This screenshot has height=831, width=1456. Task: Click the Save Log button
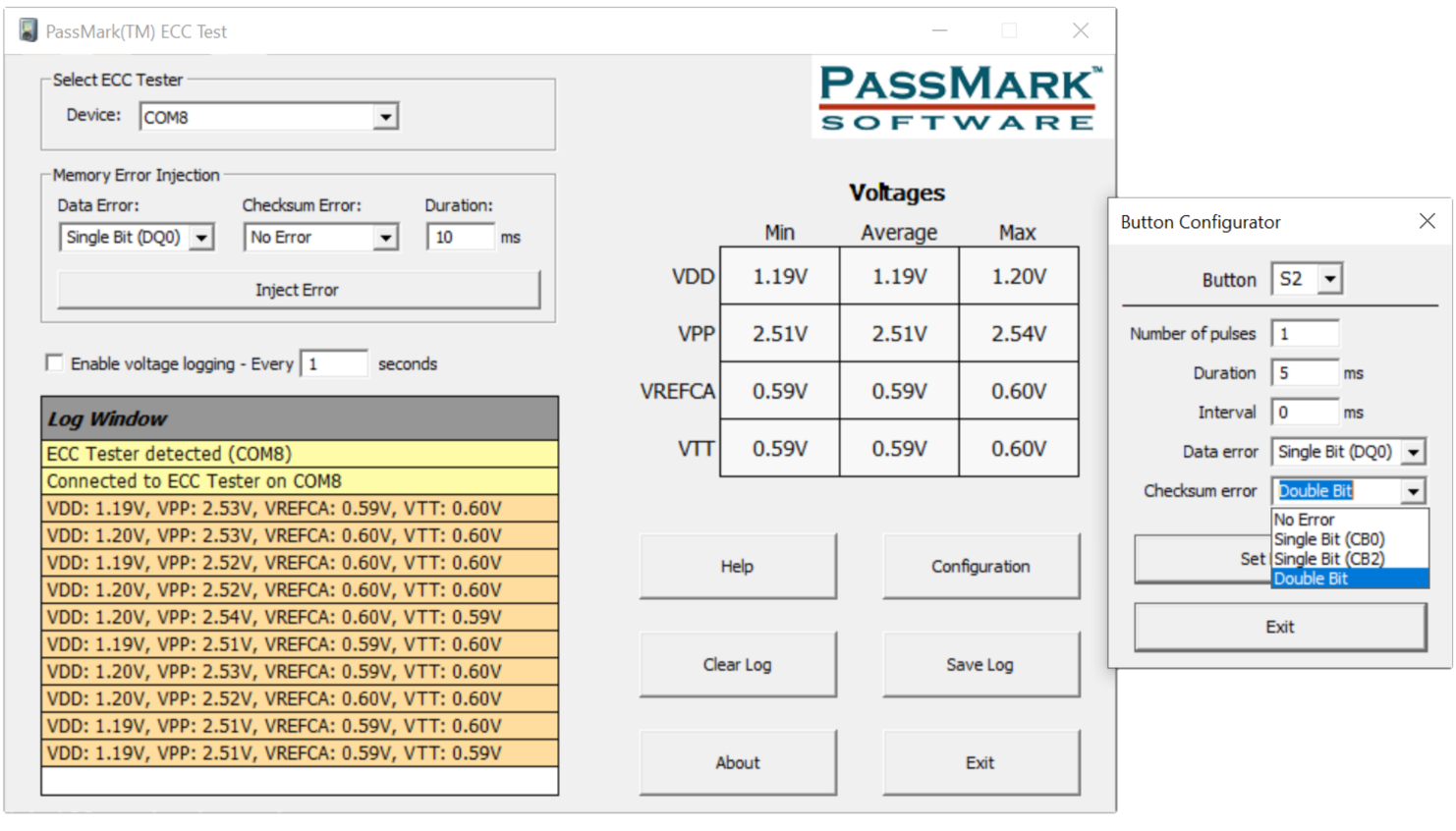[x=980, y=664]
